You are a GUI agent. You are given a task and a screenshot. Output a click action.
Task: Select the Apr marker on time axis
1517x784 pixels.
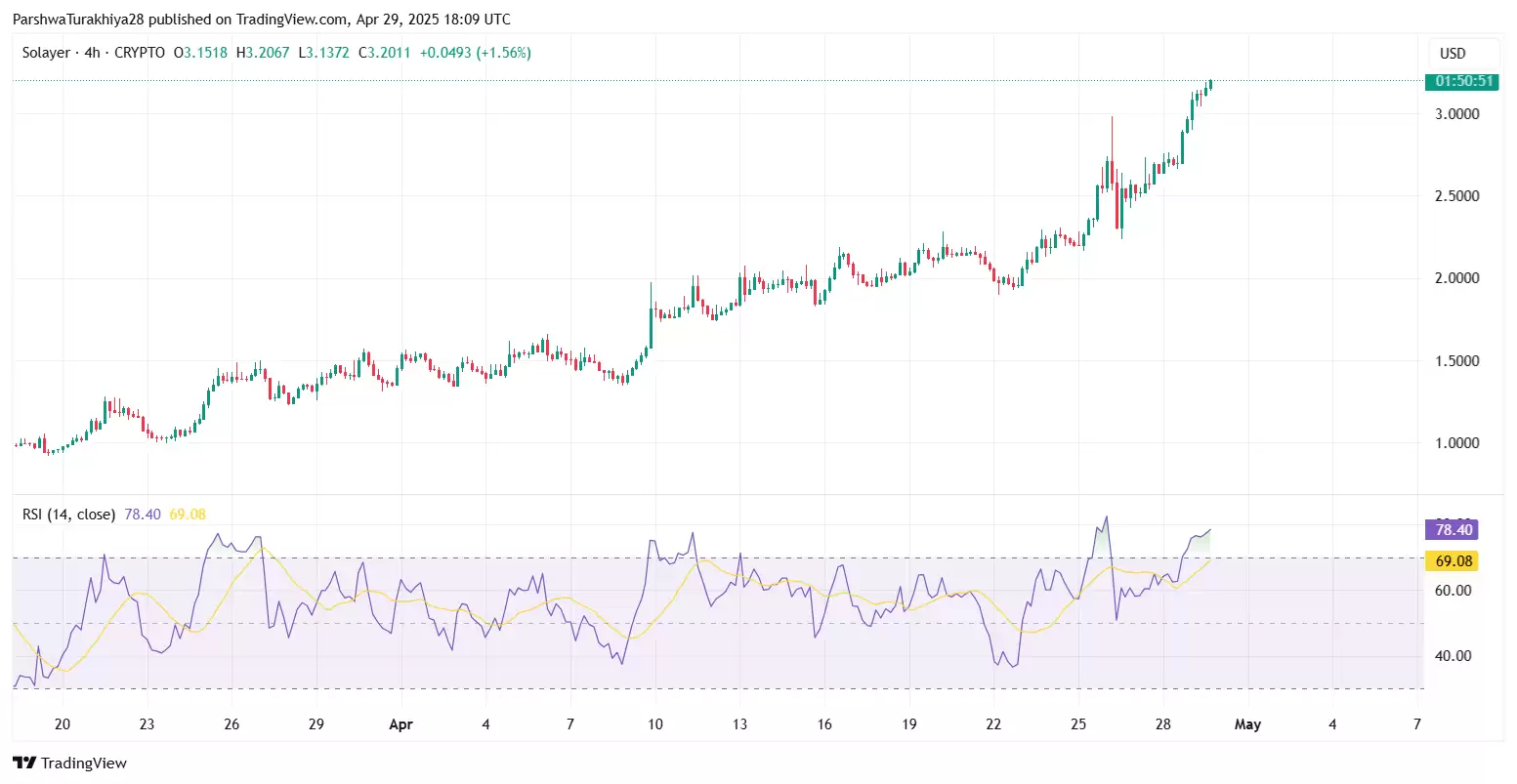click(400, 724)
